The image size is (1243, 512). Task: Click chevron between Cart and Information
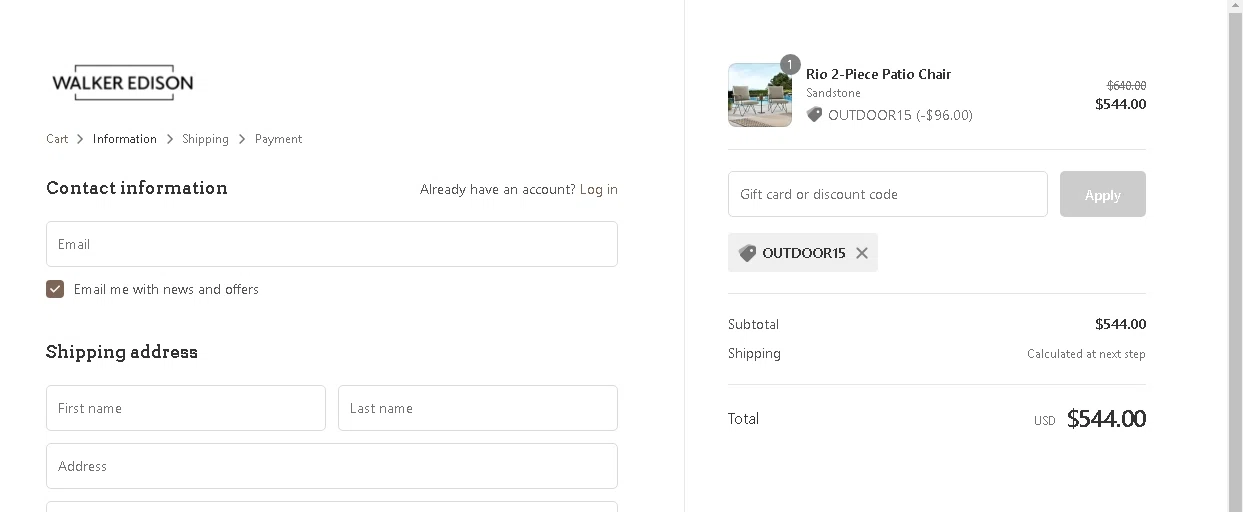(80, 139)
